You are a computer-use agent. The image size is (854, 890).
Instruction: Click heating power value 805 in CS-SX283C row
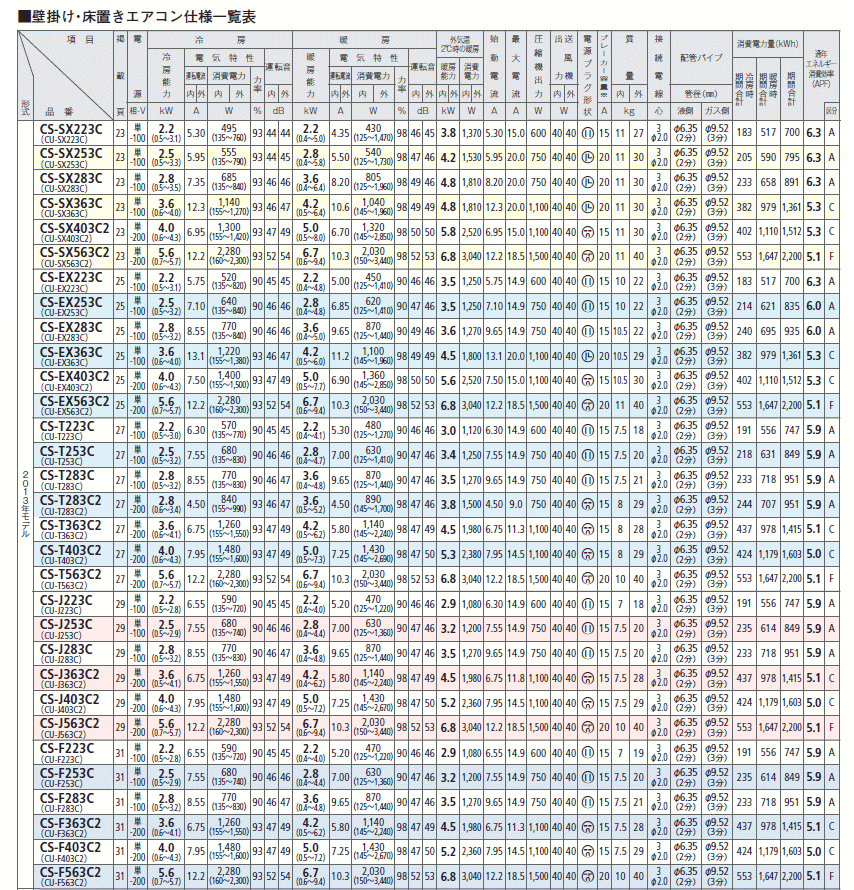(373, 178)
